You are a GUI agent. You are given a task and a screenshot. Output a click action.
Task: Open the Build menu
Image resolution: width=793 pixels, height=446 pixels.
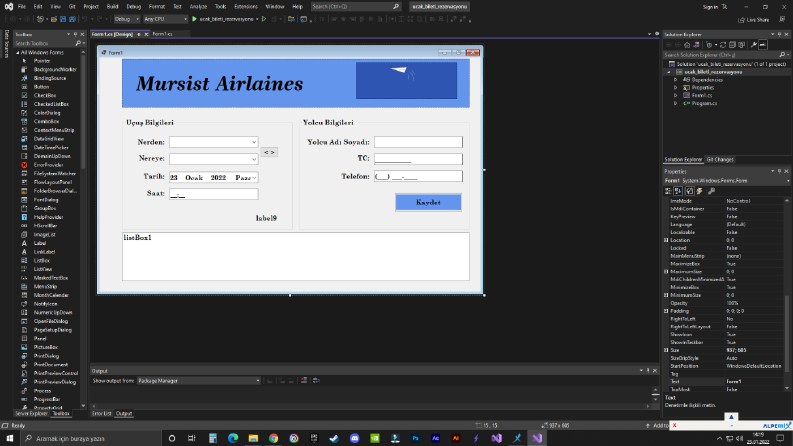(112, 7)
